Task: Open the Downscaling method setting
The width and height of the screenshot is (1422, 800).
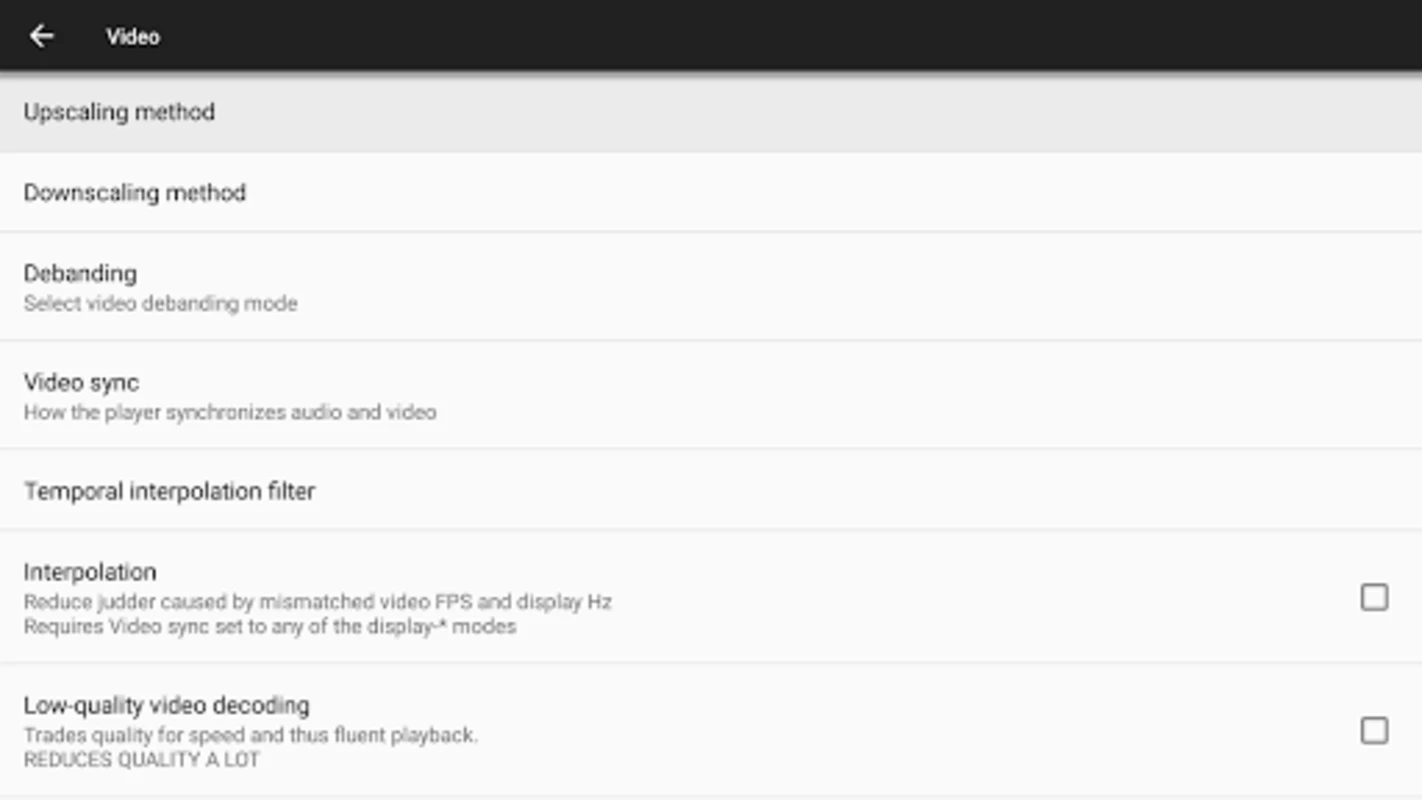Action: (711, 192)
